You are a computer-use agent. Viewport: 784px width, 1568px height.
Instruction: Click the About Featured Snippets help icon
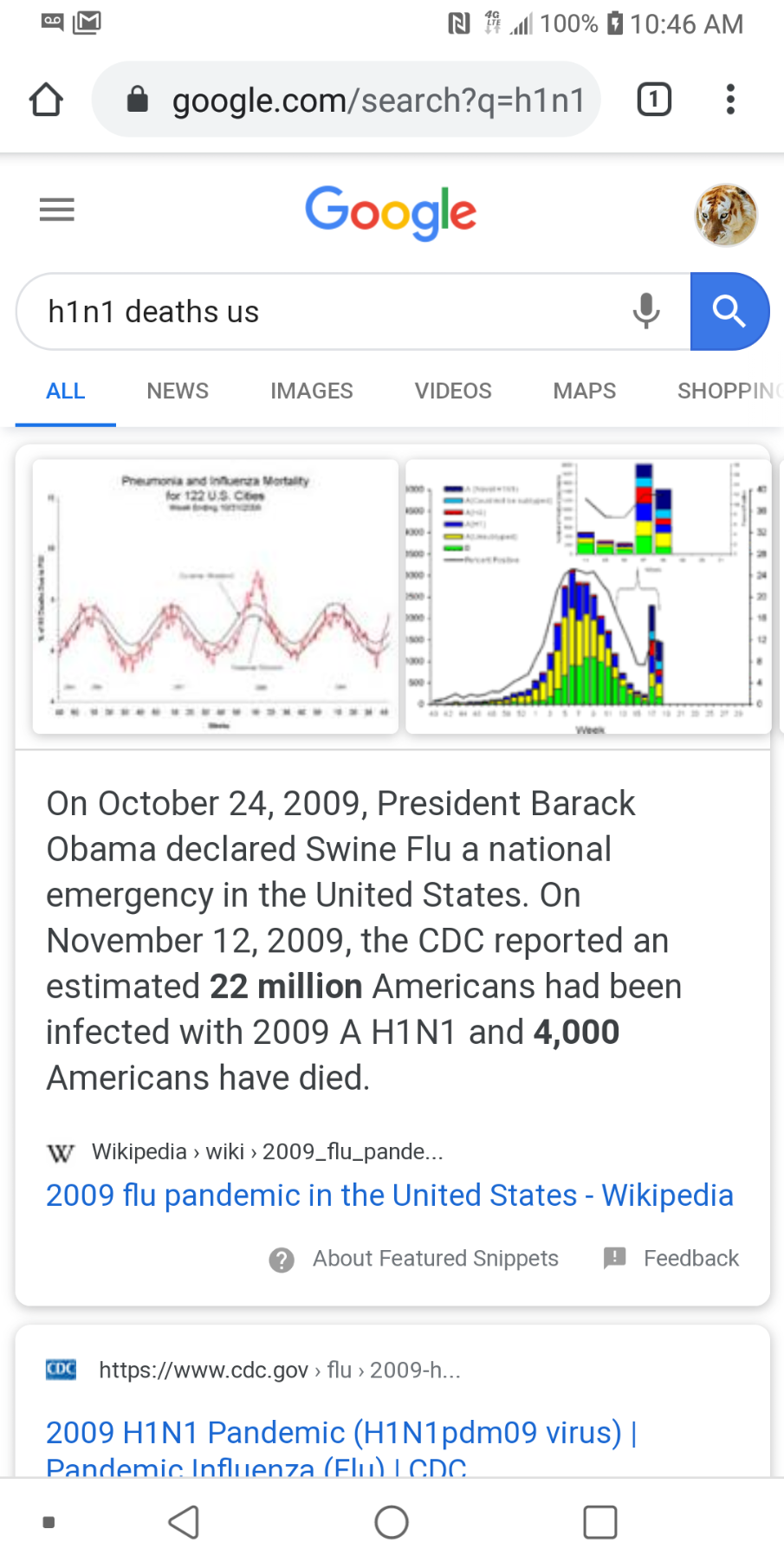click(x=282, y=1260)
